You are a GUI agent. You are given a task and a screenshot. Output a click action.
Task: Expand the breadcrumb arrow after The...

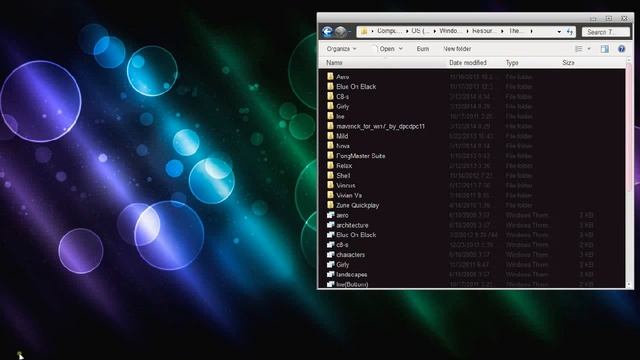point(531,31)
